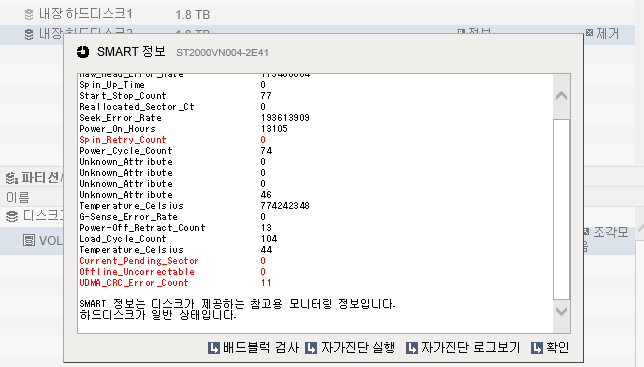Click the second internal disk's icon
This screenshot has width=644, height=367.
(x=29, y=34)
